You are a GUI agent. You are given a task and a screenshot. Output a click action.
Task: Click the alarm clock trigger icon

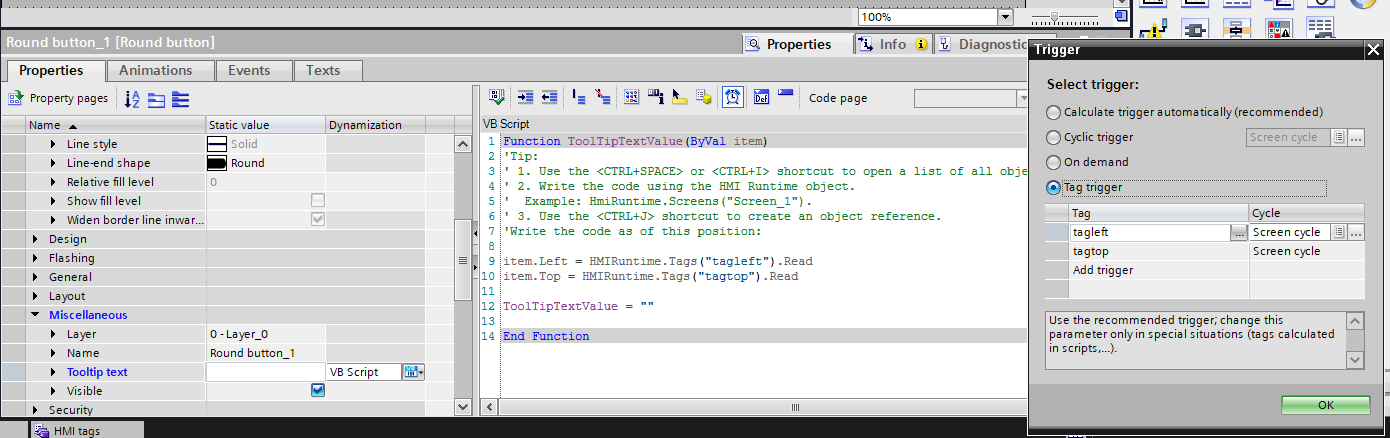point(733,97)
